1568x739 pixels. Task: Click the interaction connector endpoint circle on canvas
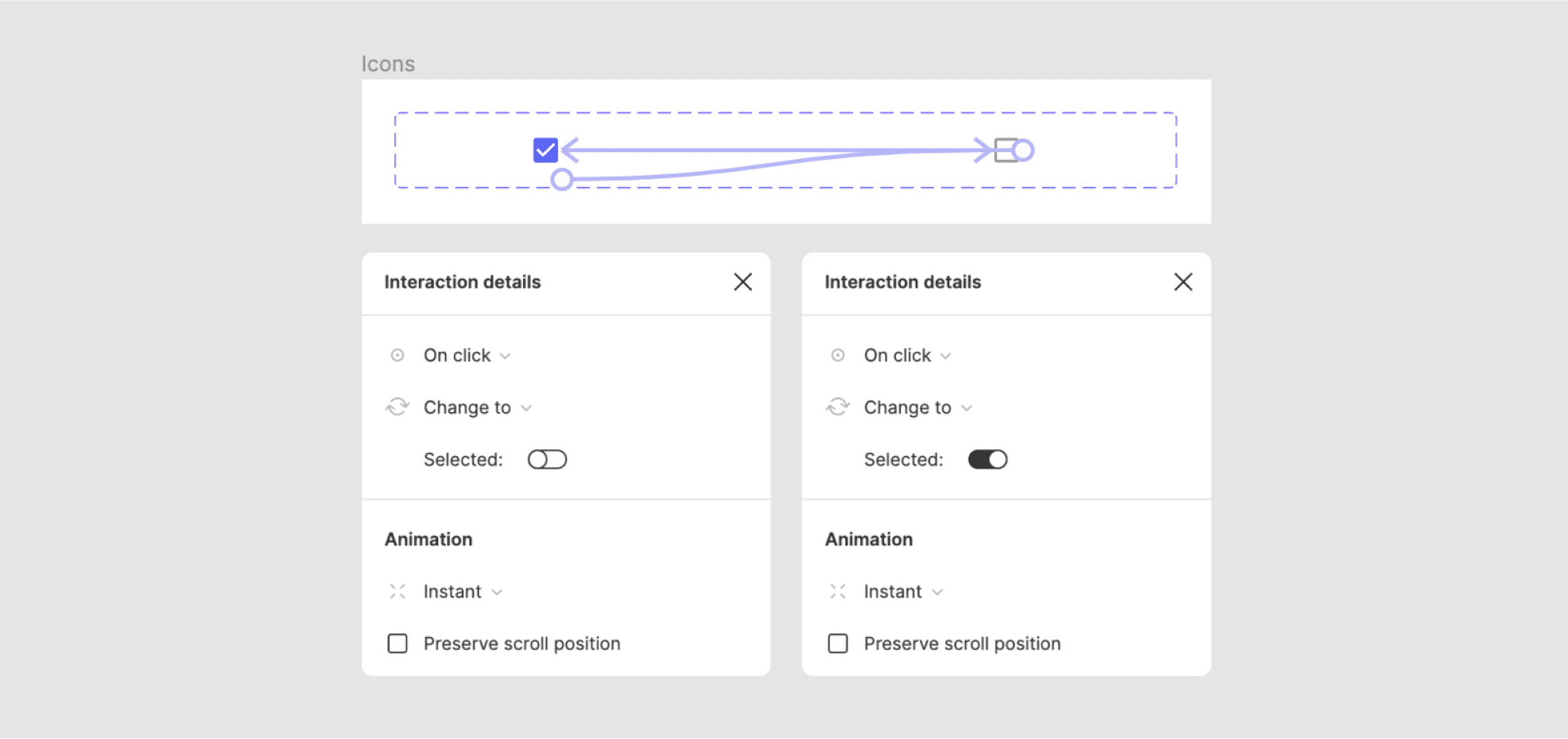(562, 179)
